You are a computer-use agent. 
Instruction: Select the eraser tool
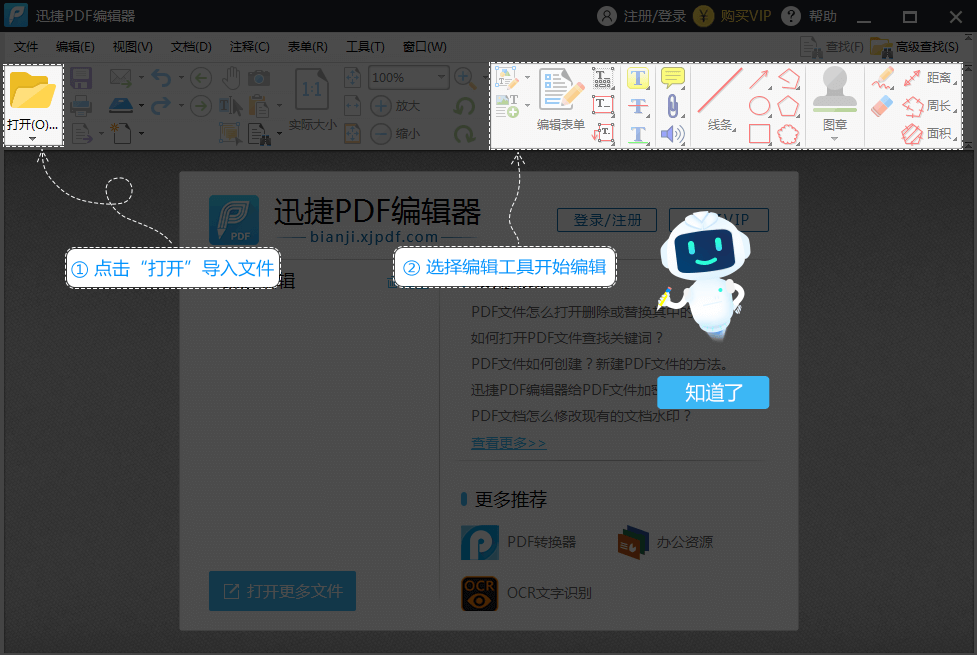pyautogui.click(x=880, y=106)
